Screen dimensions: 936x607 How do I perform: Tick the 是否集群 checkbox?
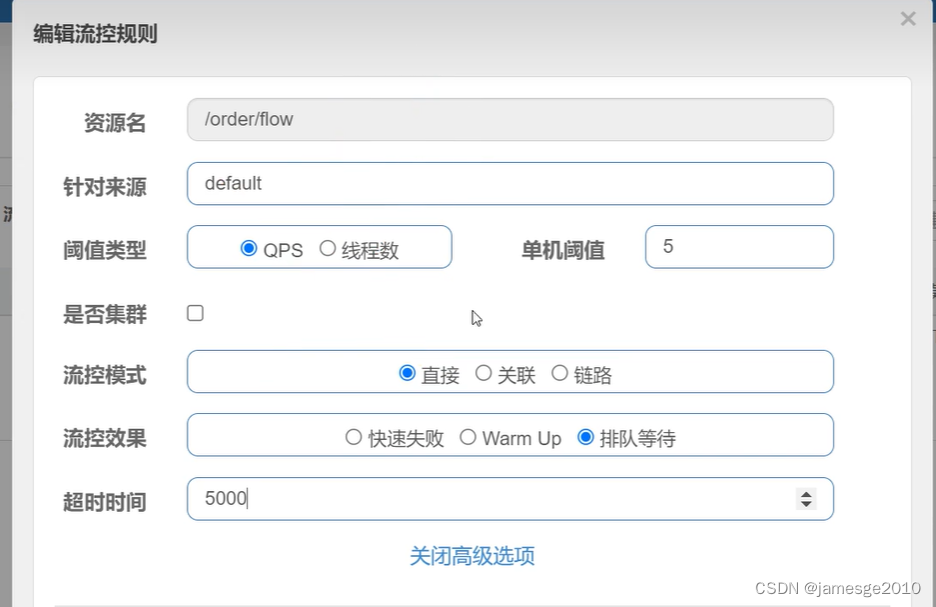[x=195, y=313]
